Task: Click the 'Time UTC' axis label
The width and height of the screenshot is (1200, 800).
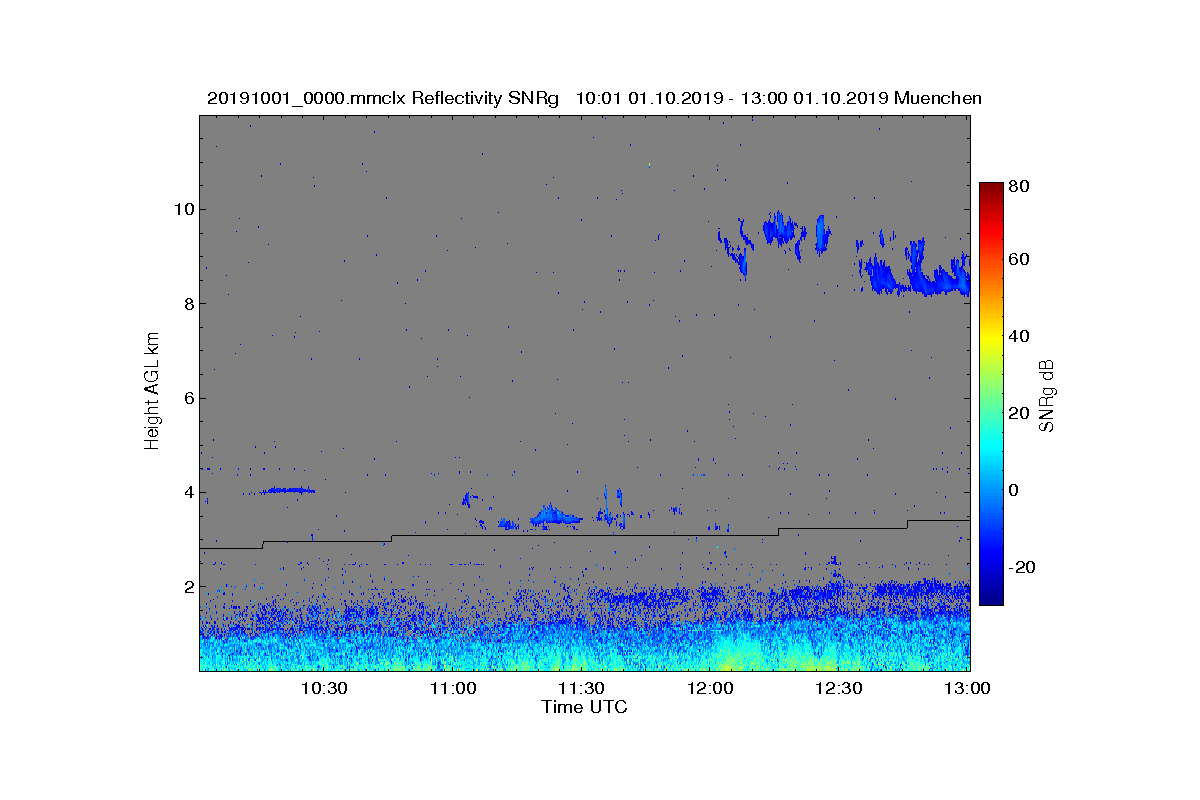Action: coord(585,707)
